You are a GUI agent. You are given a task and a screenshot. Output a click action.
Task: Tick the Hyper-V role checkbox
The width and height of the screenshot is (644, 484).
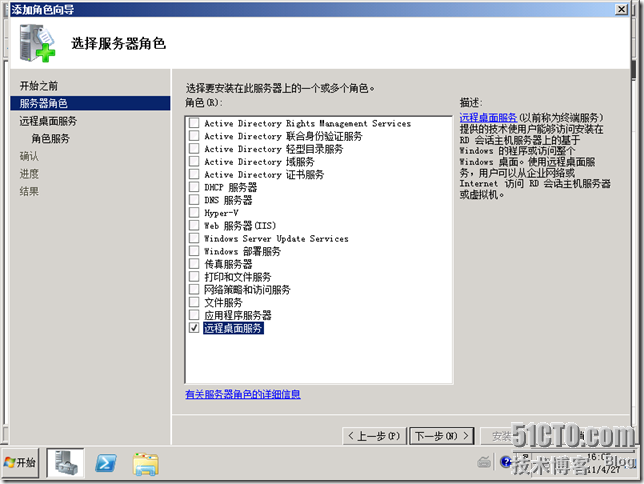coord(194,212)
